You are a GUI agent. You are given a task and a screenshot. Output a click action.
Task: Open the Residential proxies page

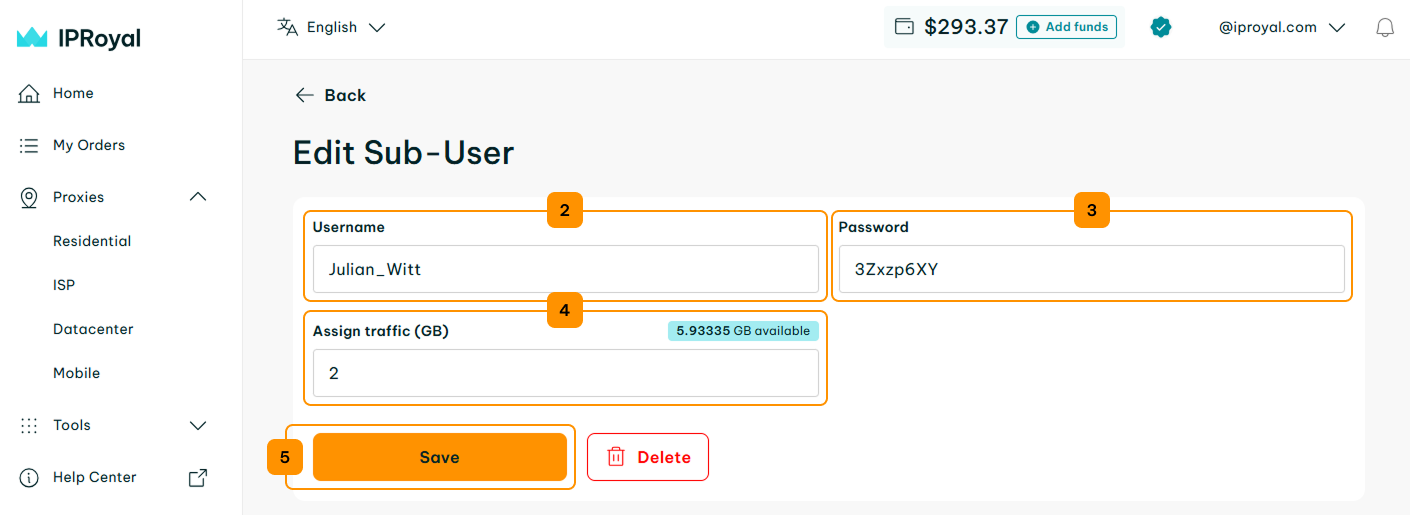coord(92,241)
